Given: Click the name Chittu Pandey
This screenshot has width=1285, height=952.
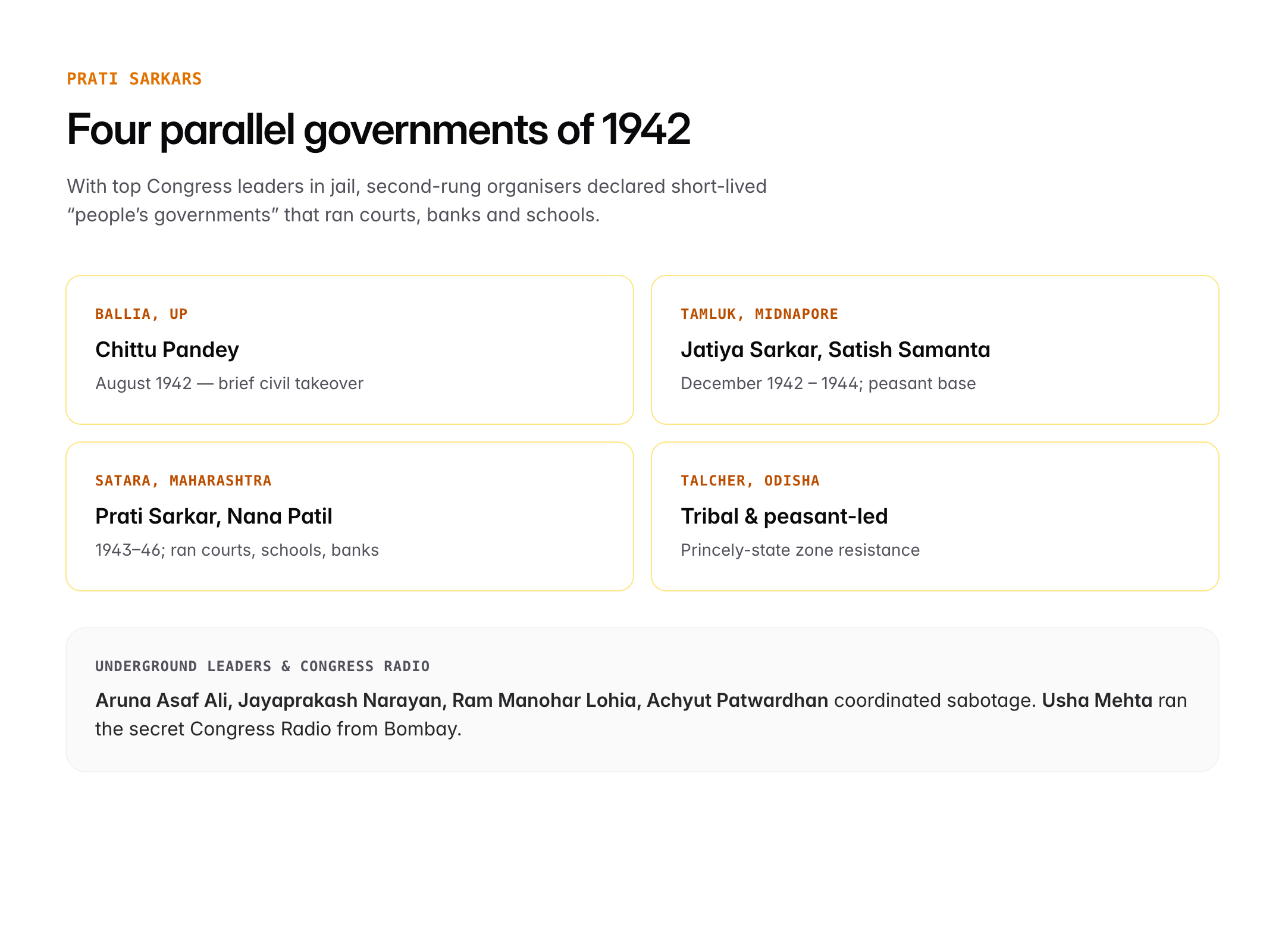Looking at the screenshot, I should pyautogui.click(x=167, y=349).
